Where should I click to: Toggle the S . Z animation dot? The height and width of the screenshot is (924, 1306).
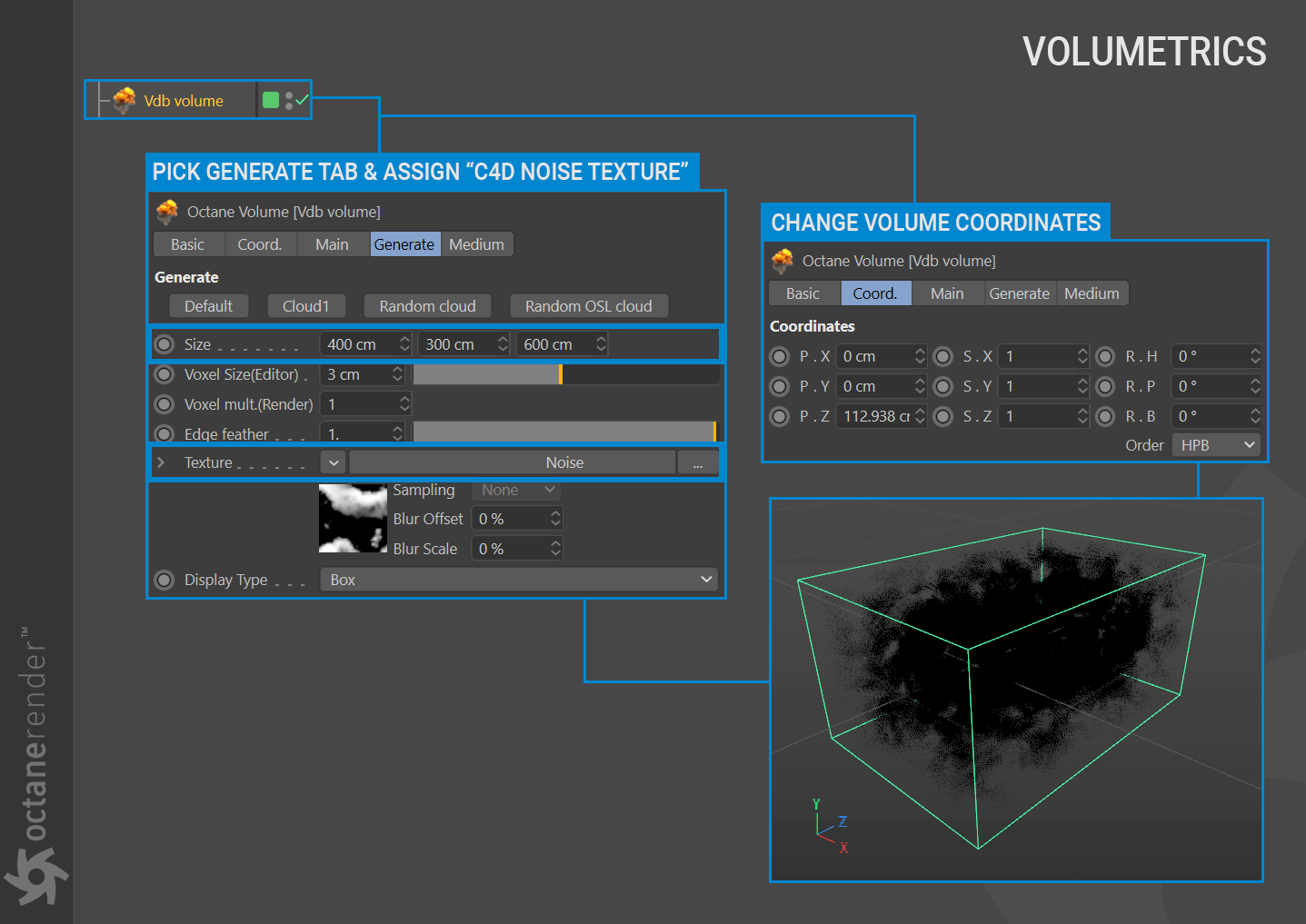(x=943, y=416)
